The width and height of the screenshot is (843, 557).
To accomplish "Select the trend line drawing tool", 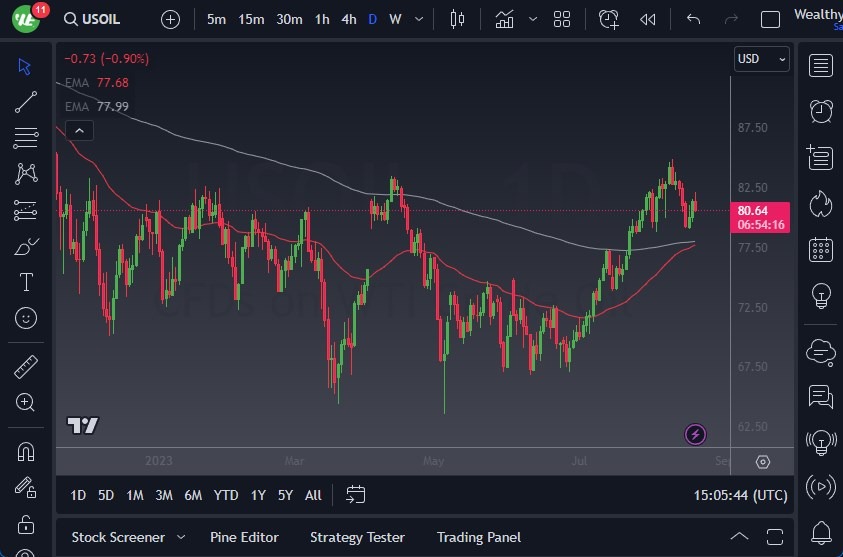I will coord(26,101).
